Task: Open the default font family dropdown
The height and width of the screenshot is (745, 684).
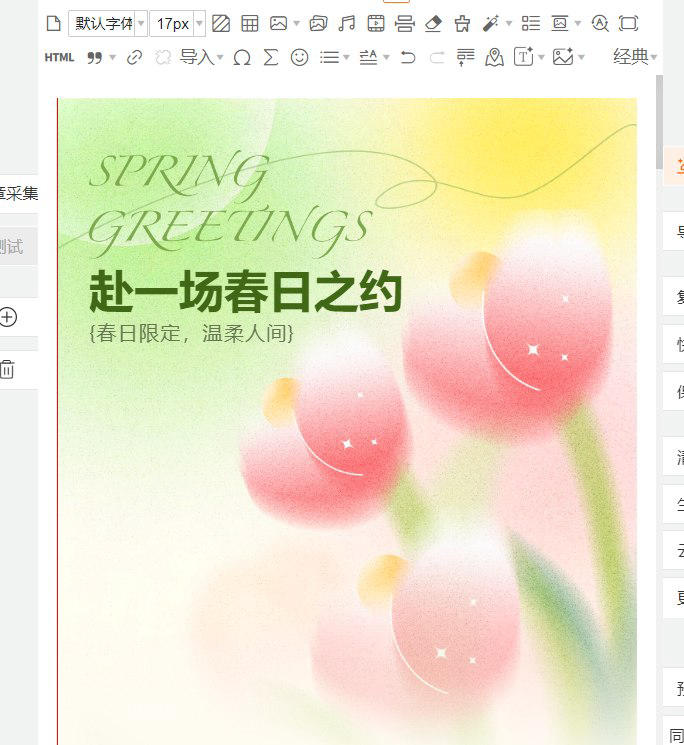Action: point(108,23)
